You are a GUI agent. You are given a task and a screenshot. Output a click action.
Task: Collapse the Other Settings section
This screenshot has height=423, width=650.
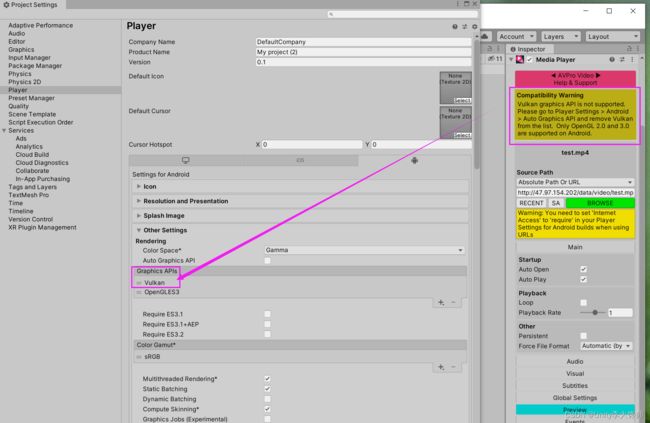click(138, 230)
